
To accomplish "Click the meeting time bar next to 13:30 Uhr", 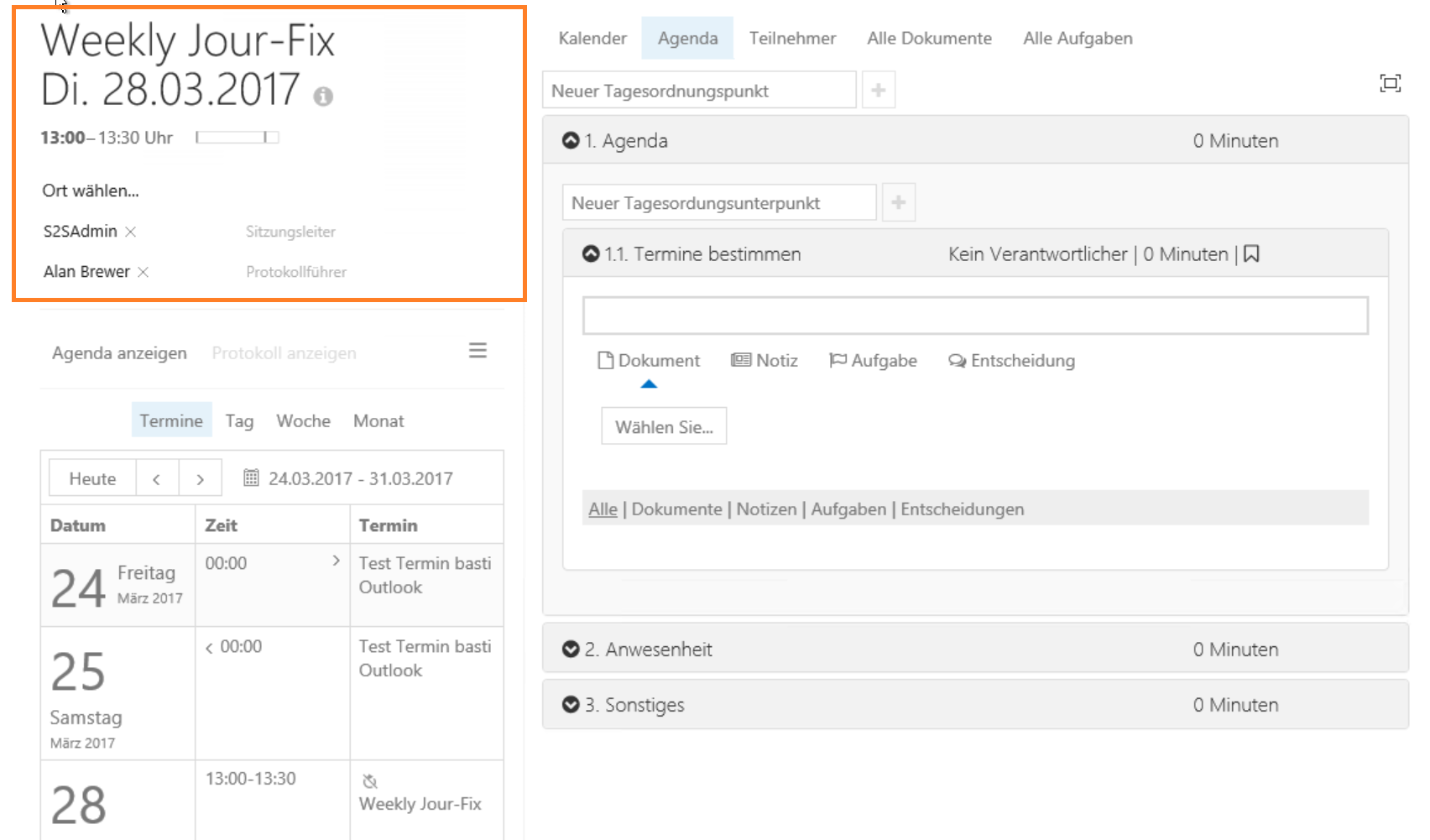I will point(237,137).
